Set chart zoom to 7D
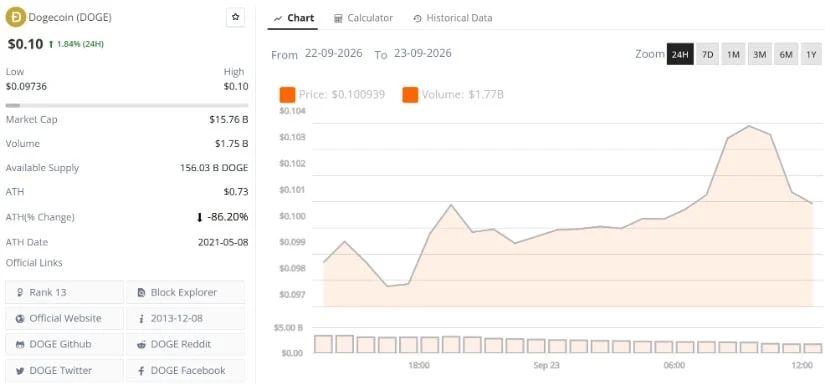Viewport: 825px width, 384px height. [x=708, y=54]
